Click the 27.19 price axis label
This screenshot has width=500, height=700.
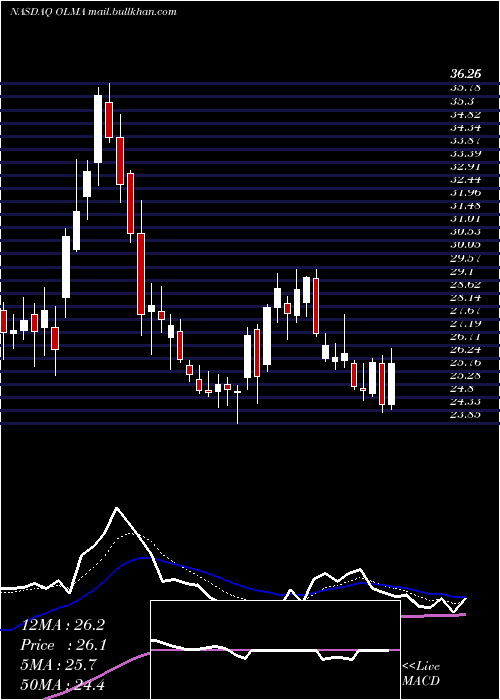click(466, 323)
